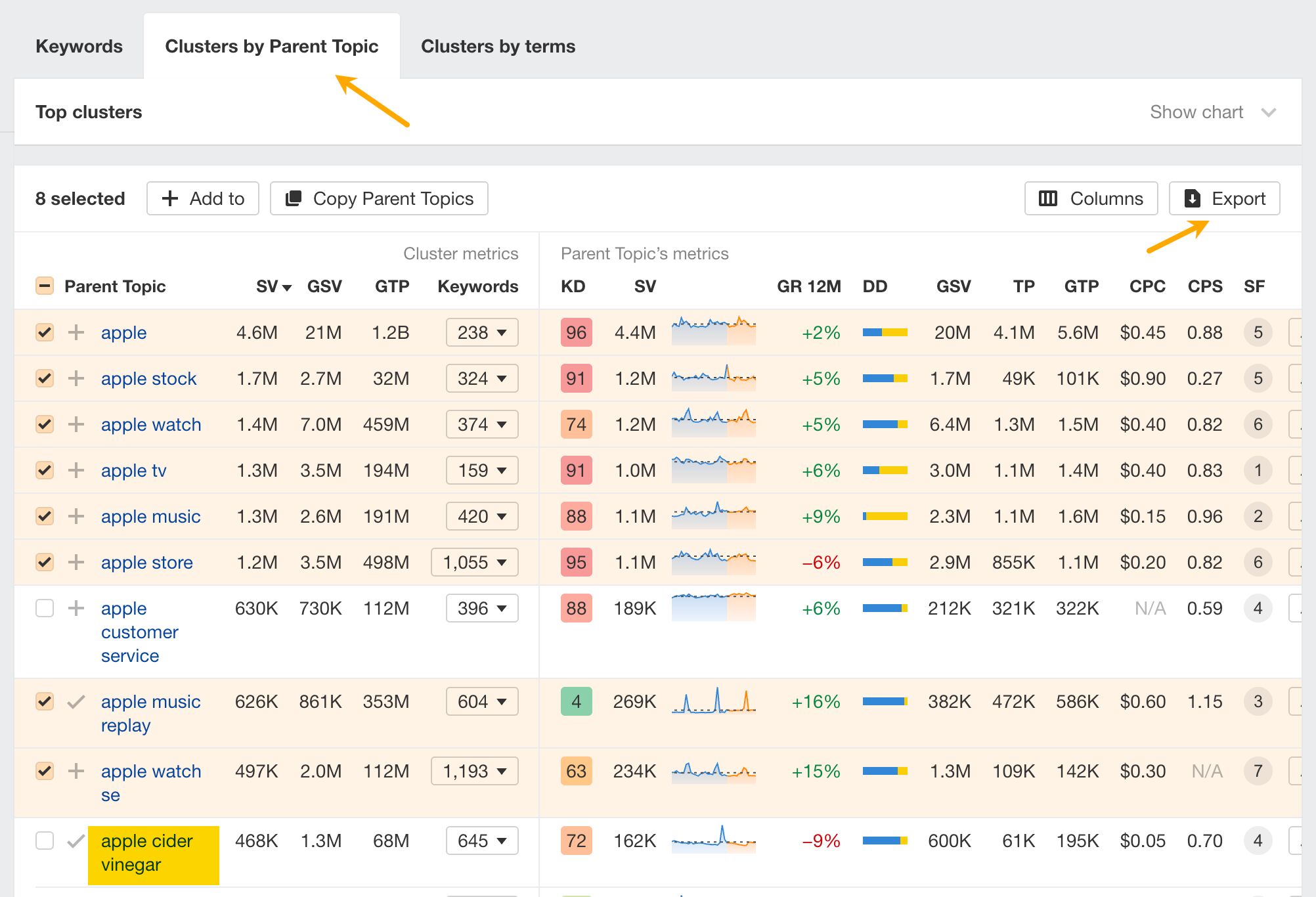This screenshot has width=1316, height=897.
Task: Uncheck the apple watch row checkbox
Action: tap(44, 424)
